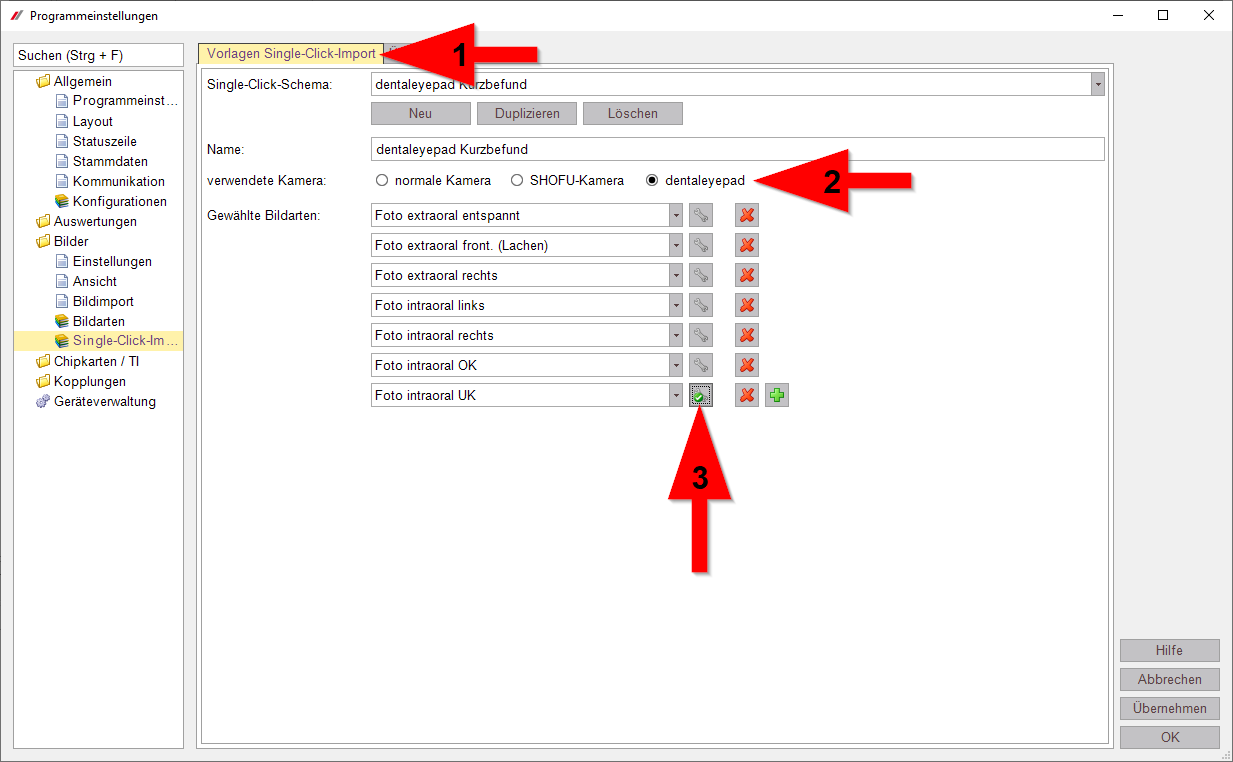Click the Abbrechen button
This screenshot has width=1233, height=762.
[x=1170, y=679]
